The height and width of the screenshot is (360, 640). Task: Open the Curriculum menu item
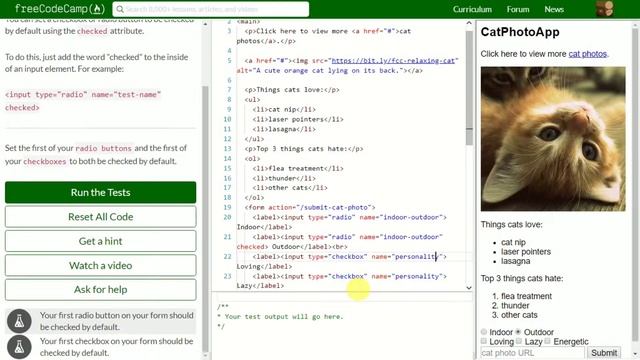point(472,9)
